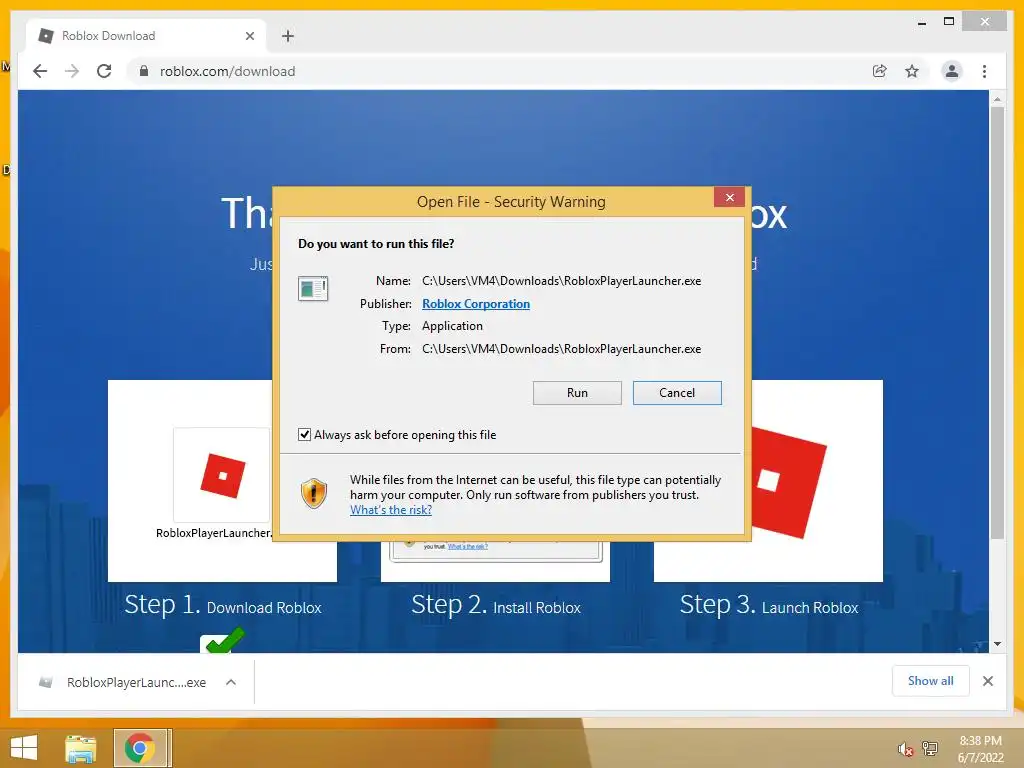Click the Step 2. Install Roblox text

coord(496,605)
